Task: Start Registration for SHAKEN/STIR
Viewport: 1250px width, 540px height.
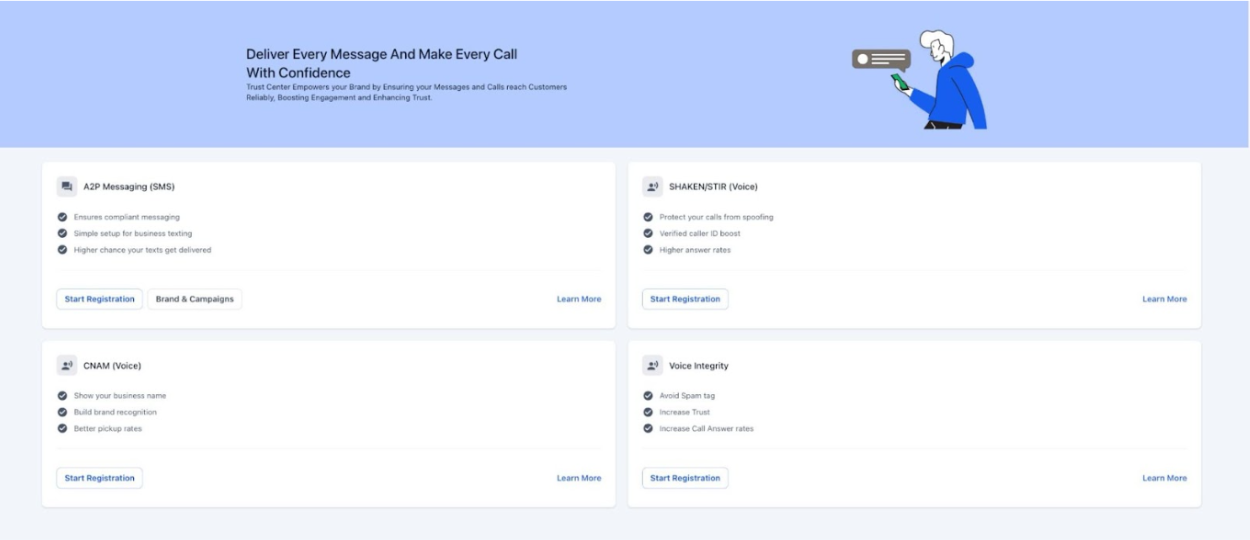Action: (x=684, y=299)
